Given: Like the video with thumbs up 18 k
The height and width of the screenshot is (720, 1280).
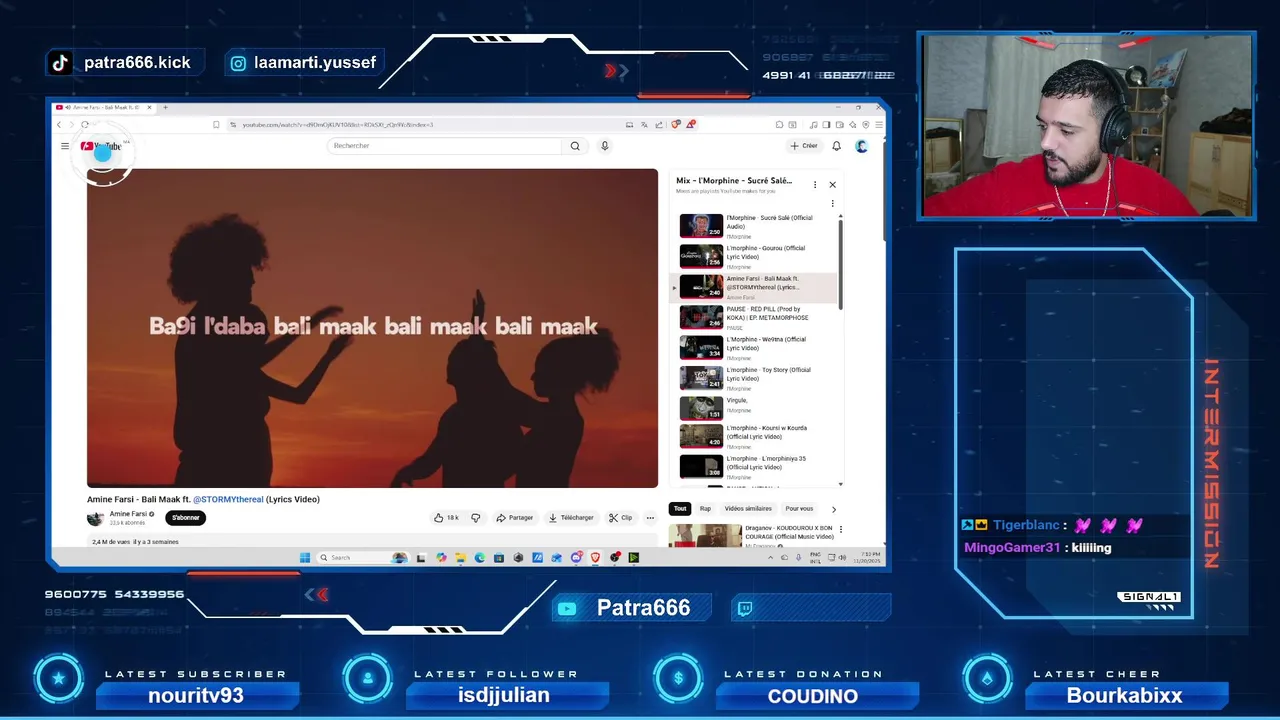Looking at the screenshot, I should point(446,518).
